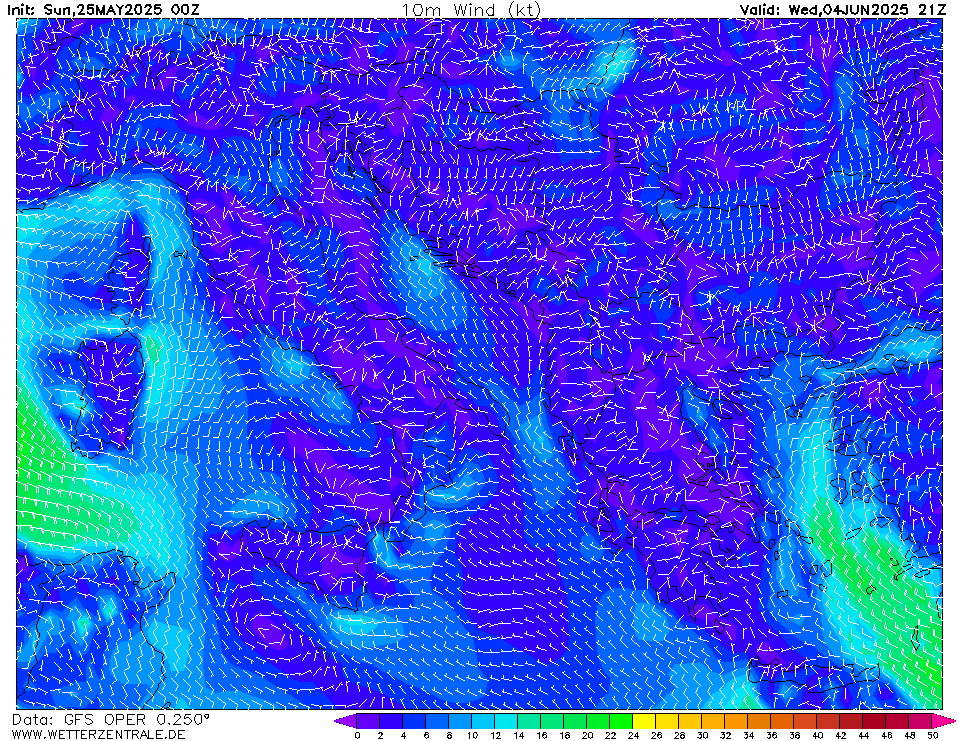Click the blue 4–6 kt legend swatch
Viewport: 959px width, 741px height.
pos(414,721)
